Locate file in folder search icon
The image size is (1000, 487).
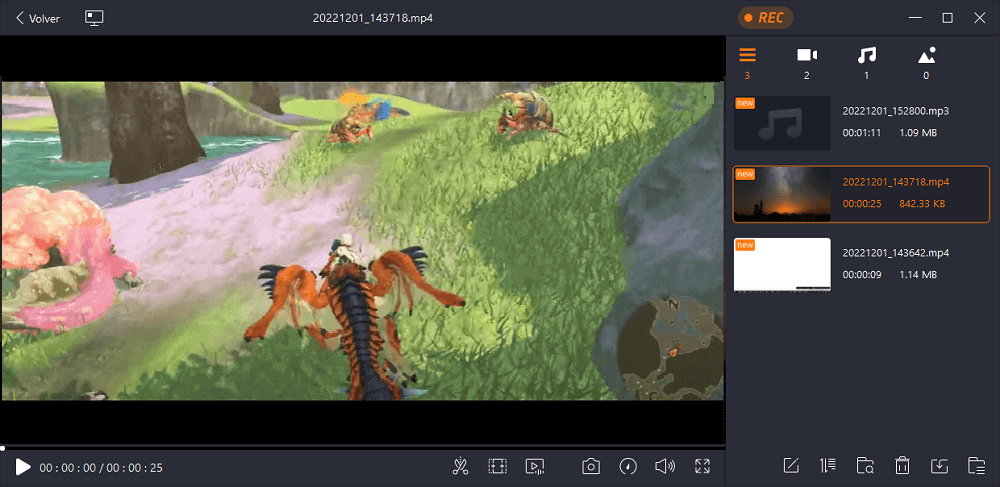[x=865, y=466]
